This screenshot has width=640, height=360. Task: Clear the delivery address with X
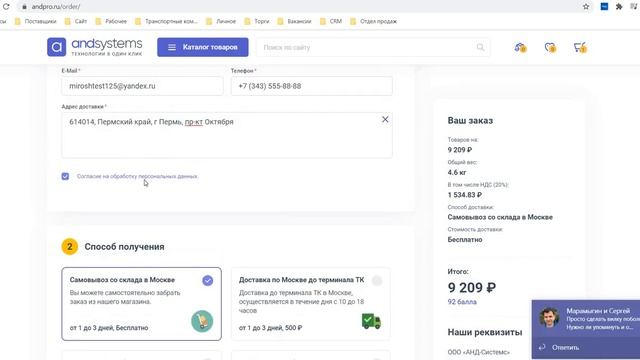(385, 120)
